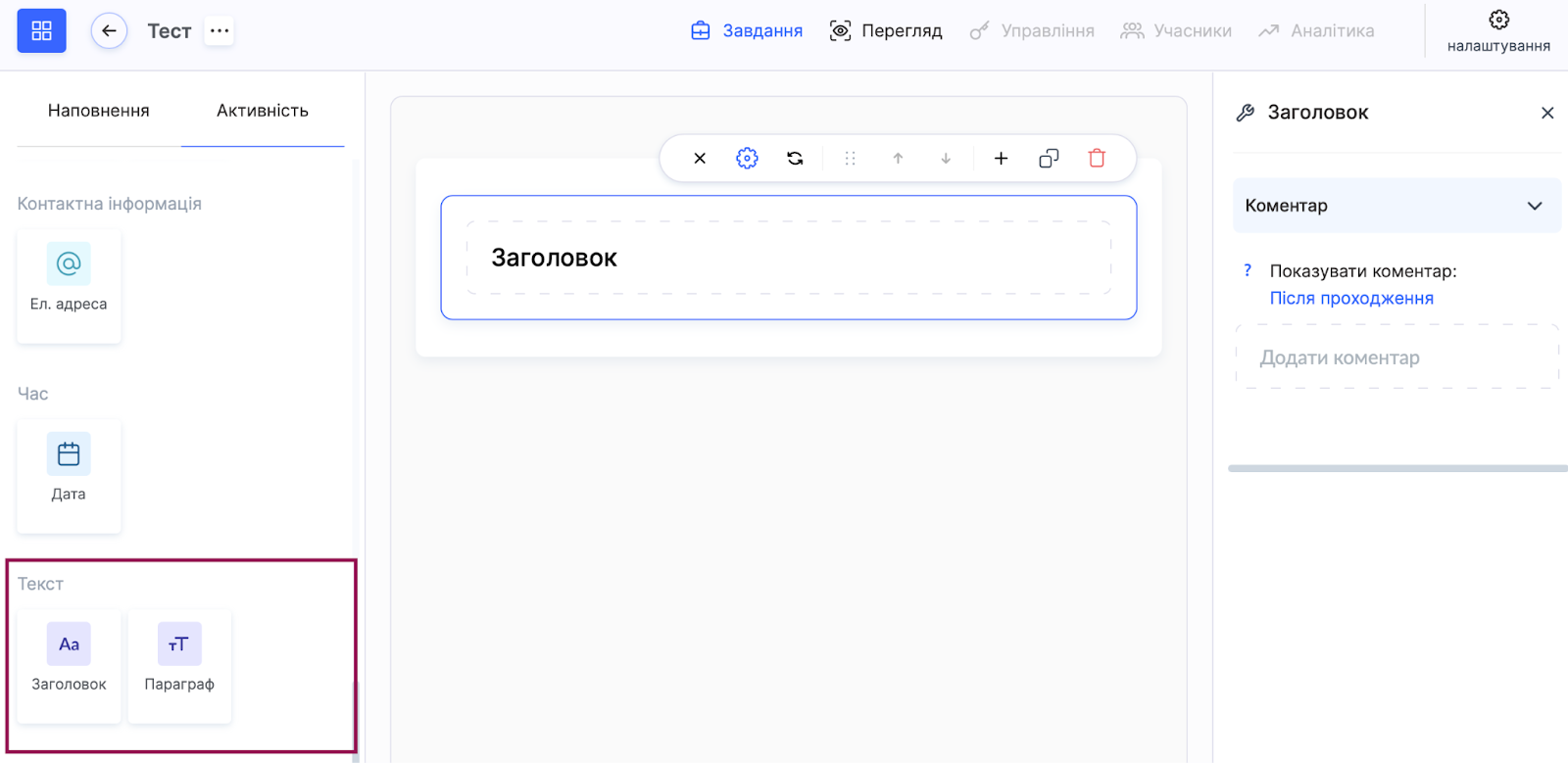Open block settings gear icon
The height and width of the screenshot is (763, 1568).
[x=747, y=159]
